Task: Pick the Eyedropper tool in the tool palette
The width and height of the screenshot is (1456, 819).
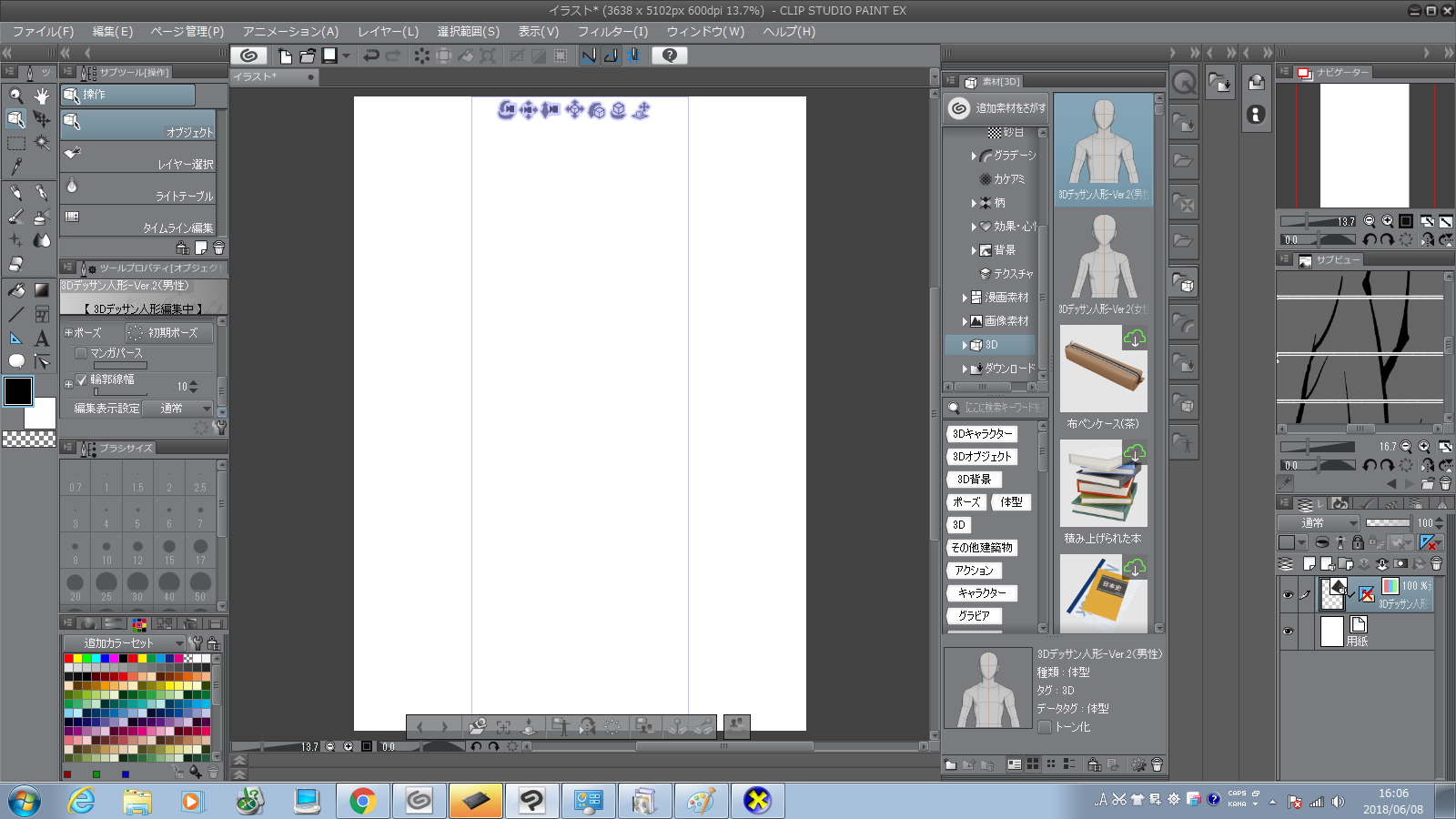Action: [15, 167]
